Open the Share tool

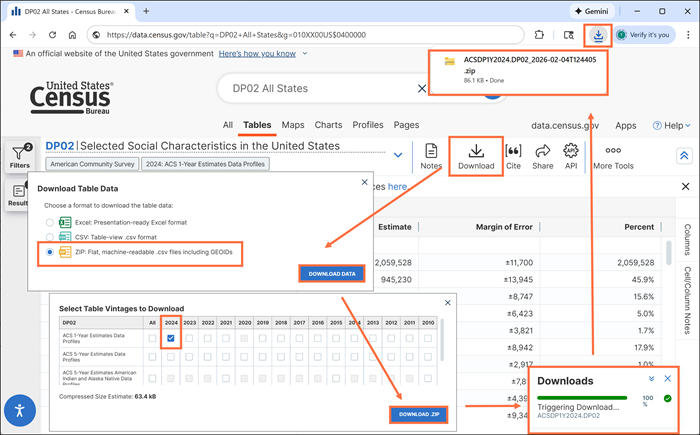coord(542,156)
